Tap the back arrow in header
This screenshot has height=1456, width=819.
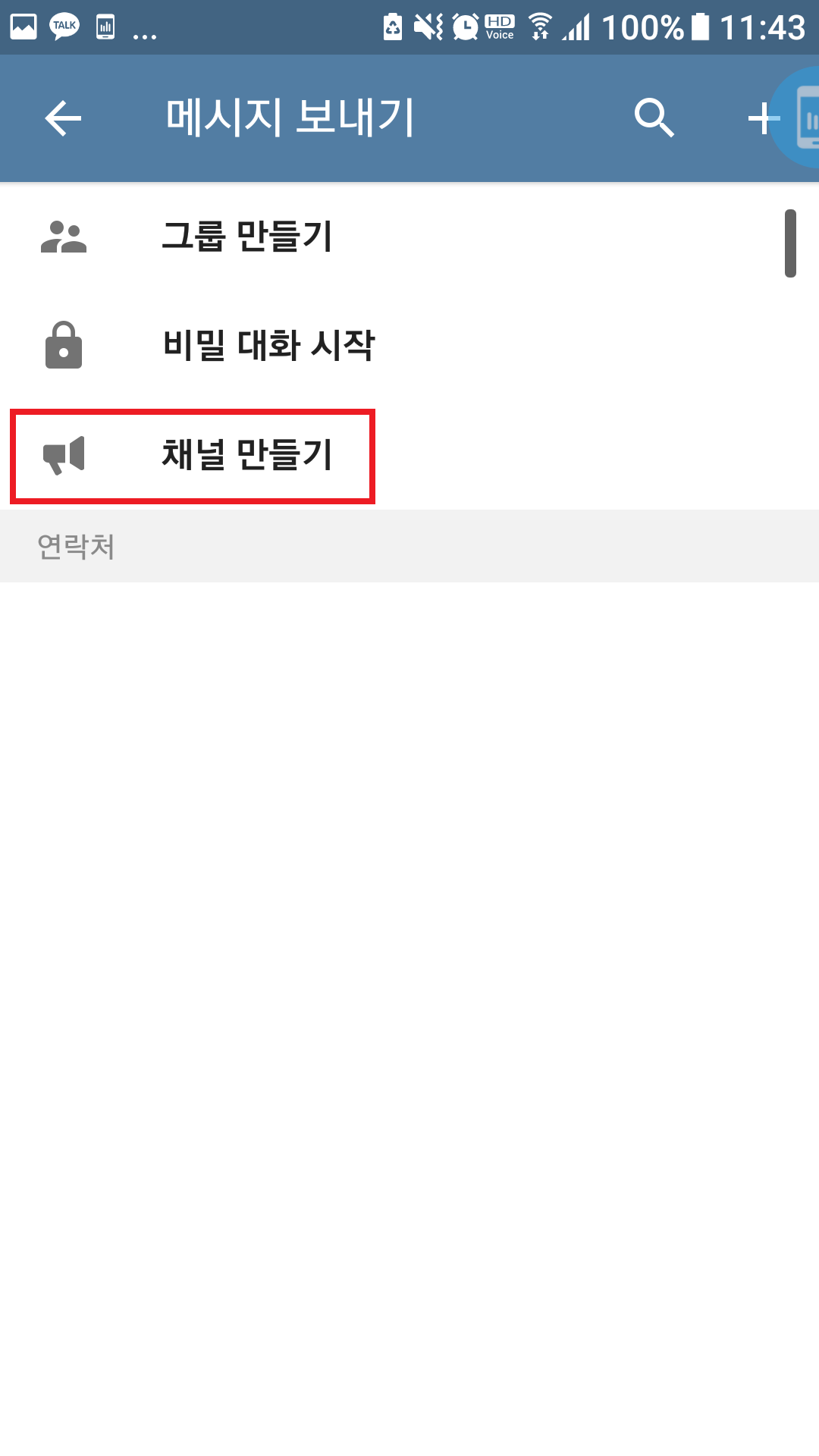[x=63, y=118]
